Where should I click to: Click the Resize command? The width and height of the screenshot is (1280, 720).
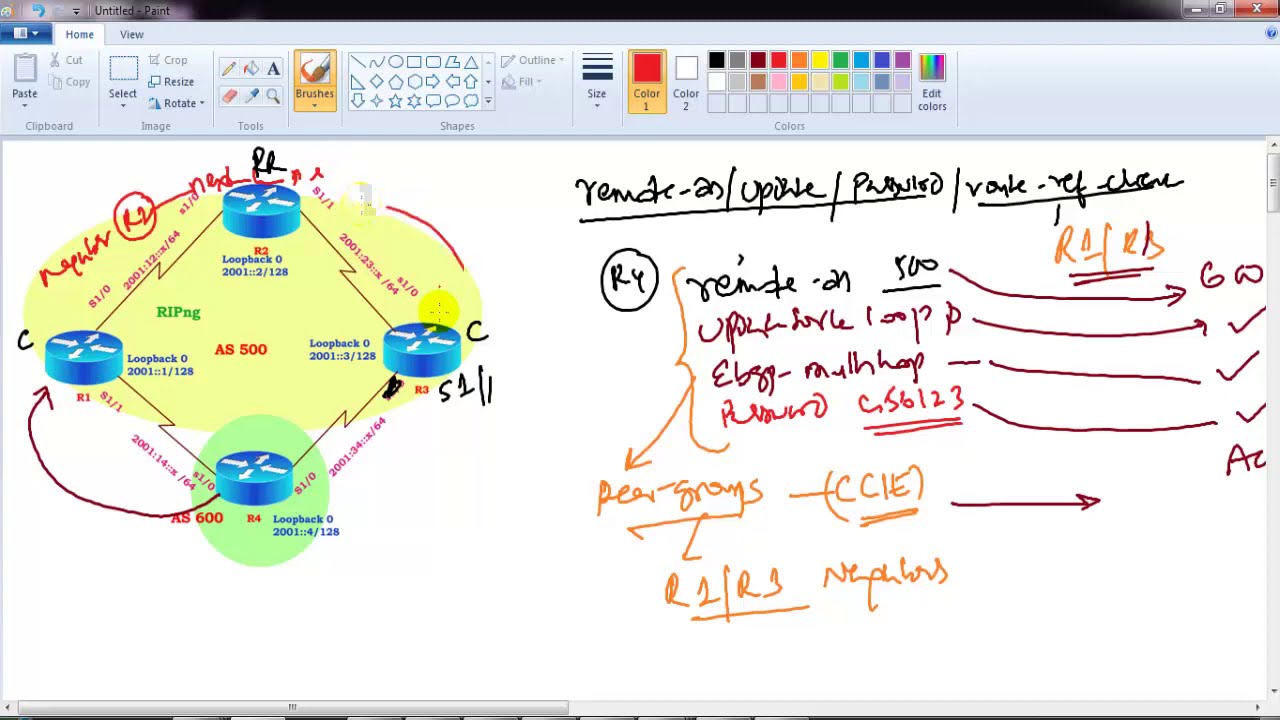pyautogui.click(x=171, y=82)
